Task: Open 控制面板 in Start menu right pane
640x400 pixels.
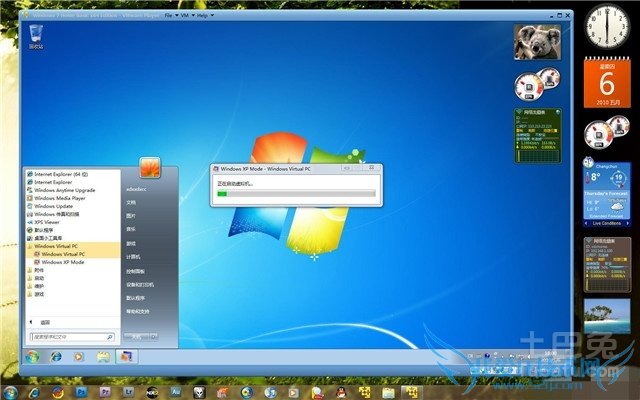Action: pyautogui.click(x=135, y=271)
